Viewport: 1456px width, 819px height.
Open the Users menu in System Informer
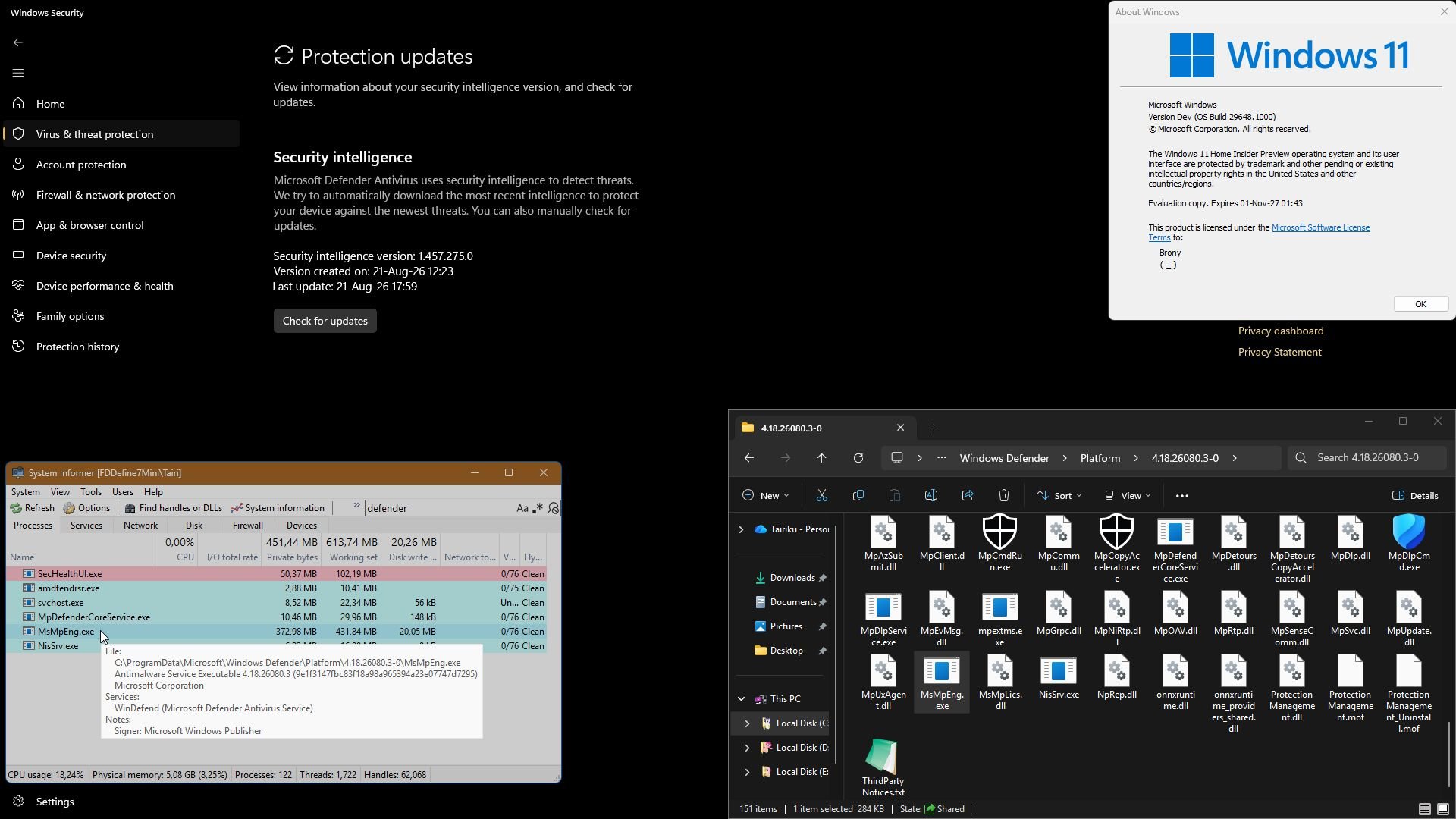(122, 492)
